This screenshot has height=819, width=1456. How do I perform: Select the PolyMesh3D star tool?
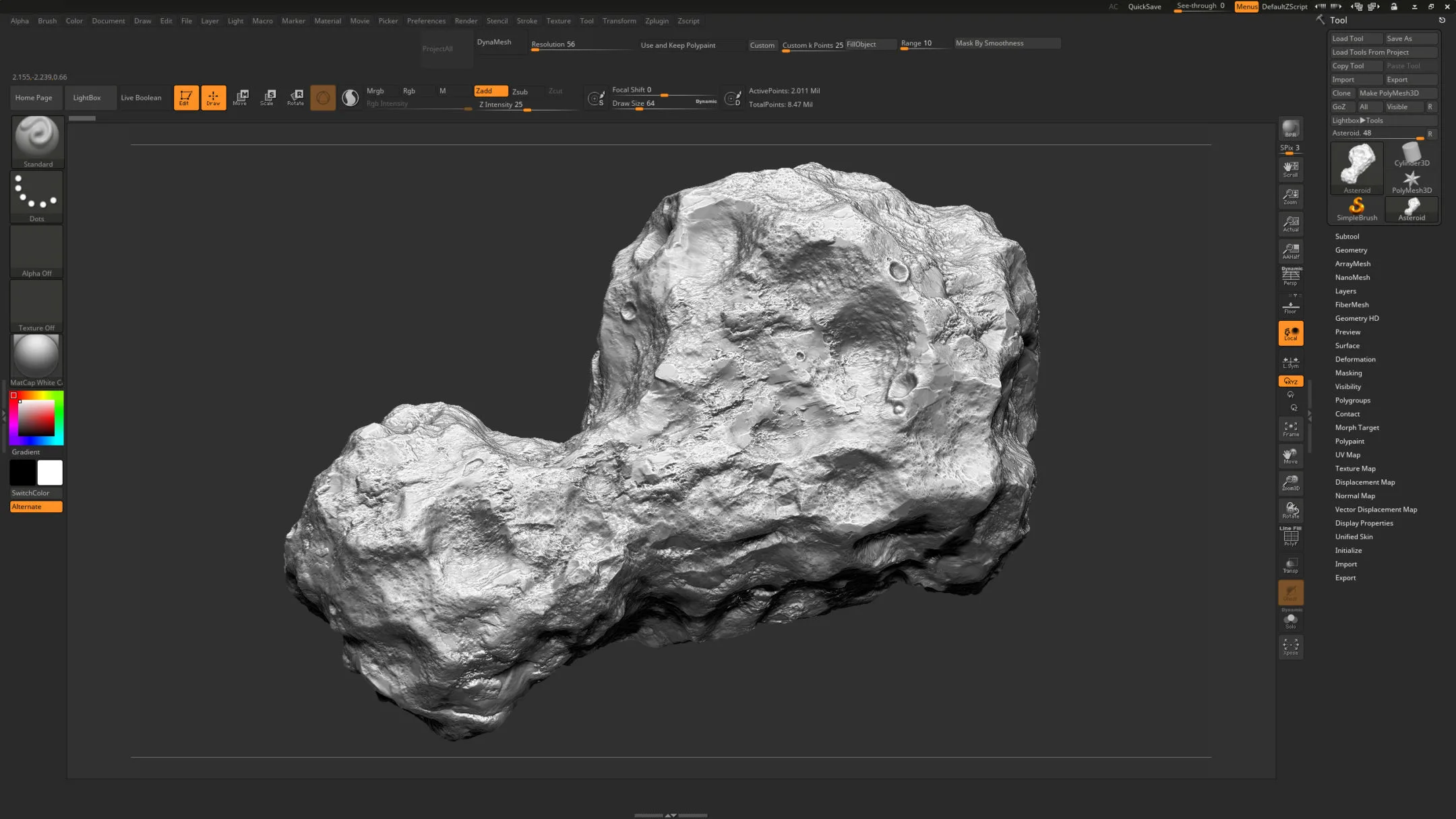(x=1412, y=182)
